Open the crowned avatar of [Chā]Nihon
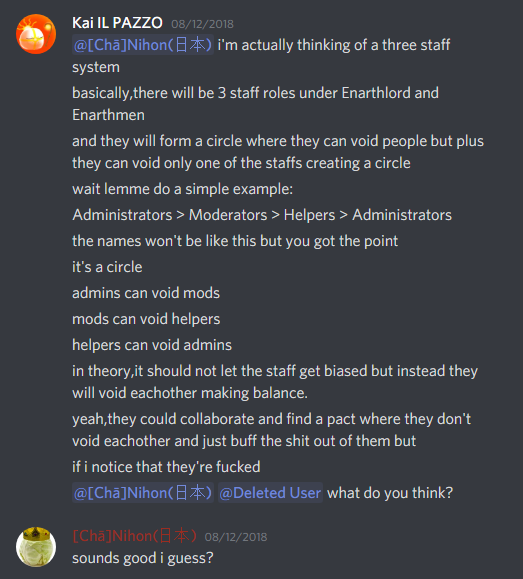The image size is (523, 579). pyautogui.click(x=36, y=547)
